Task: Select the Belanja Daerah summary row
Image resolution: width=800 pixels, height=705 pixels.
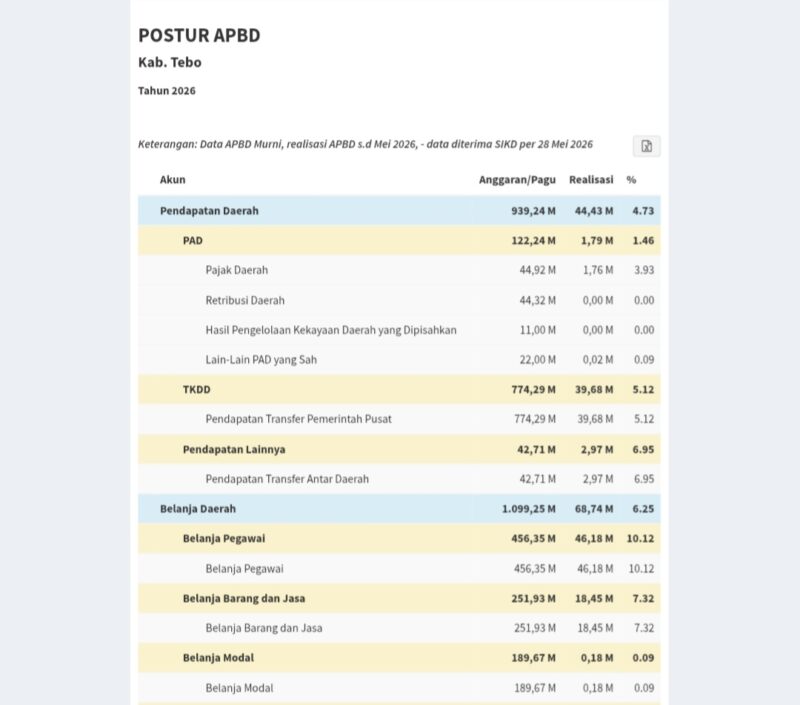Action: point(399,509)
